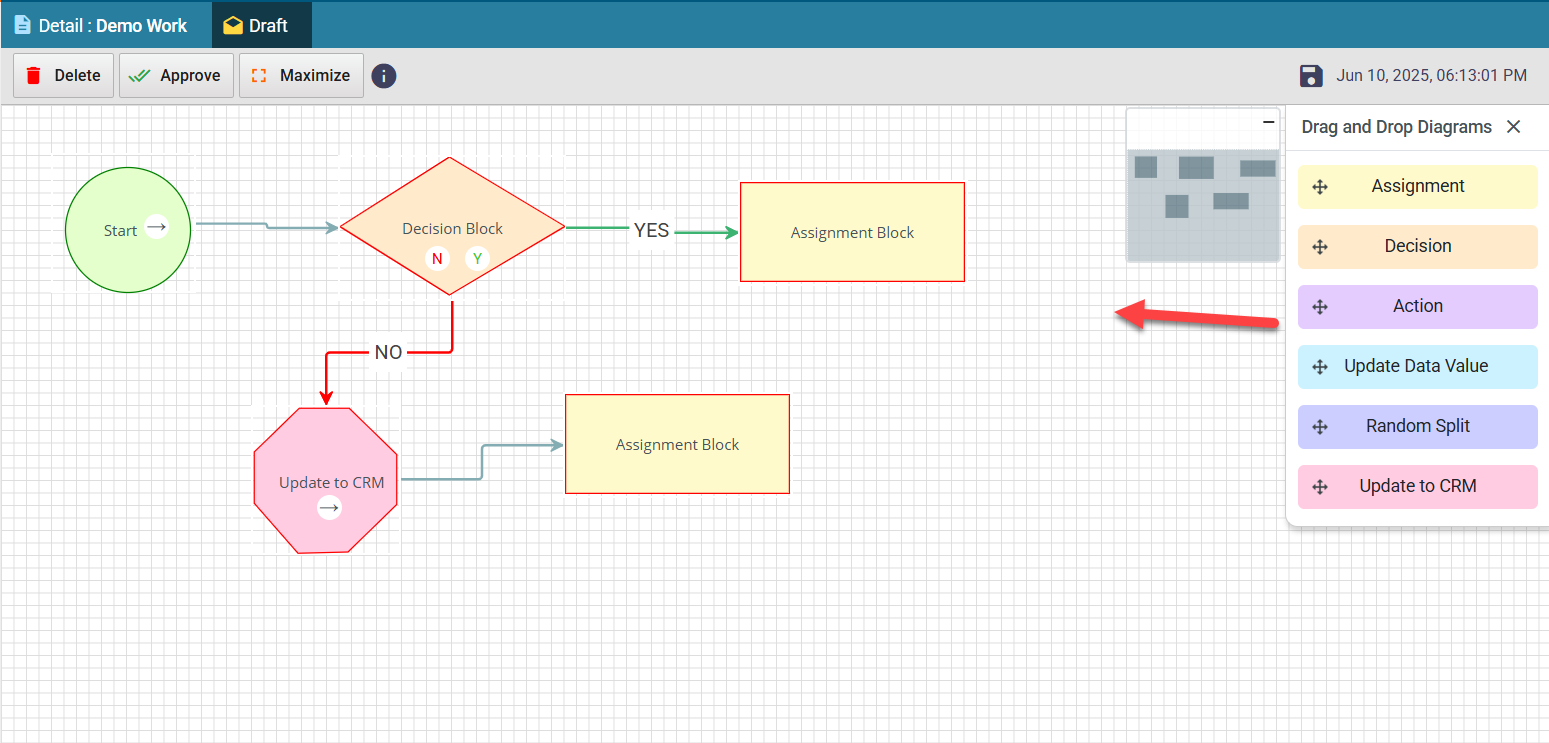This screenshot has width=1549, height=743.
Task: Click the Delete button
Action: (63, 76)
